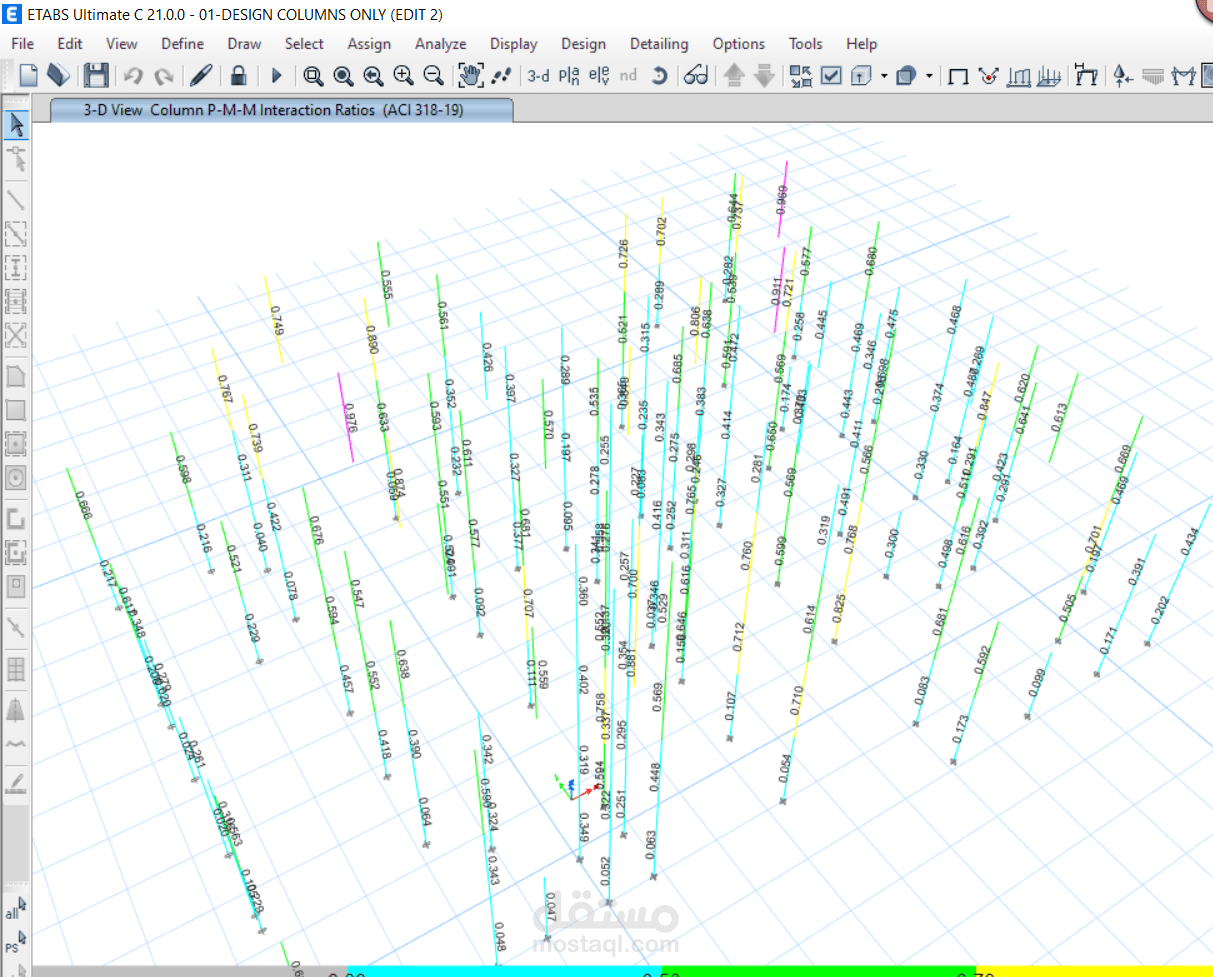Show undeformed shape frame icon
The width and height of the screenshot is (1213, 977).
(x=957, y=75)
